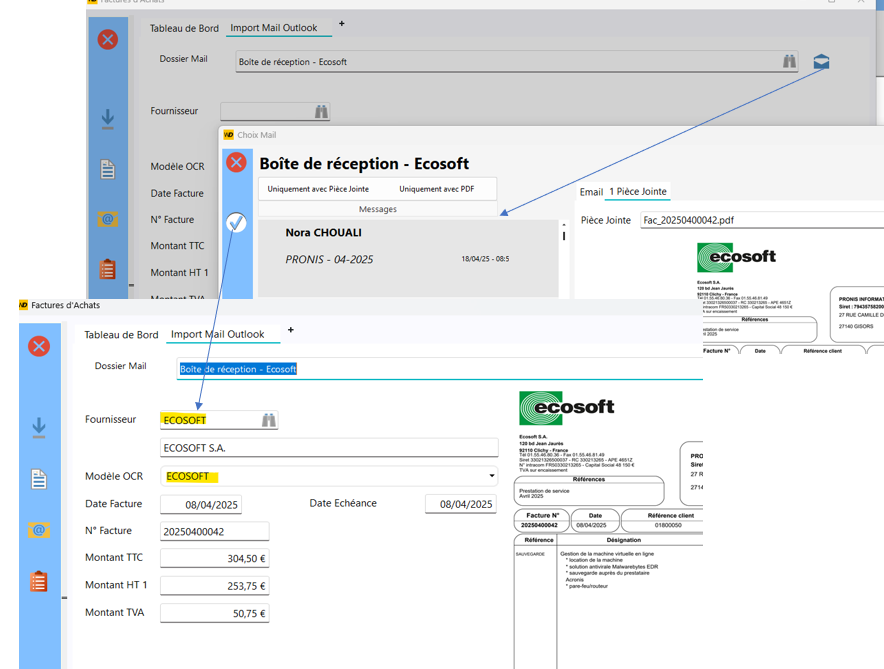Click Montant TTC field 304,50 €
Viewport: 884px width, 669px height.
click(214, 559)
